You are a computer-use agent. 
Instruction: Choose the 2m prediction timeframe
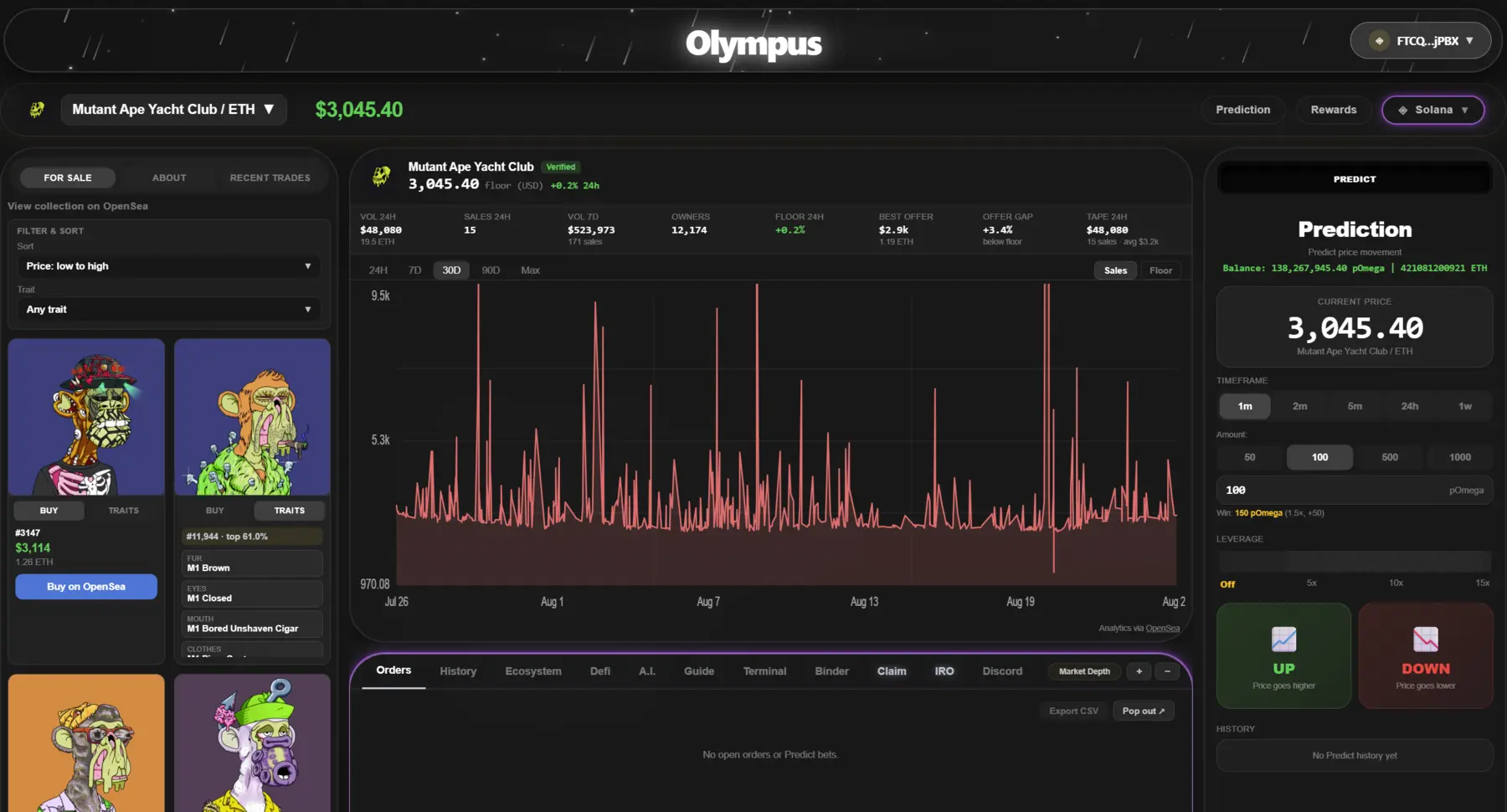(x=1299, y=406)
